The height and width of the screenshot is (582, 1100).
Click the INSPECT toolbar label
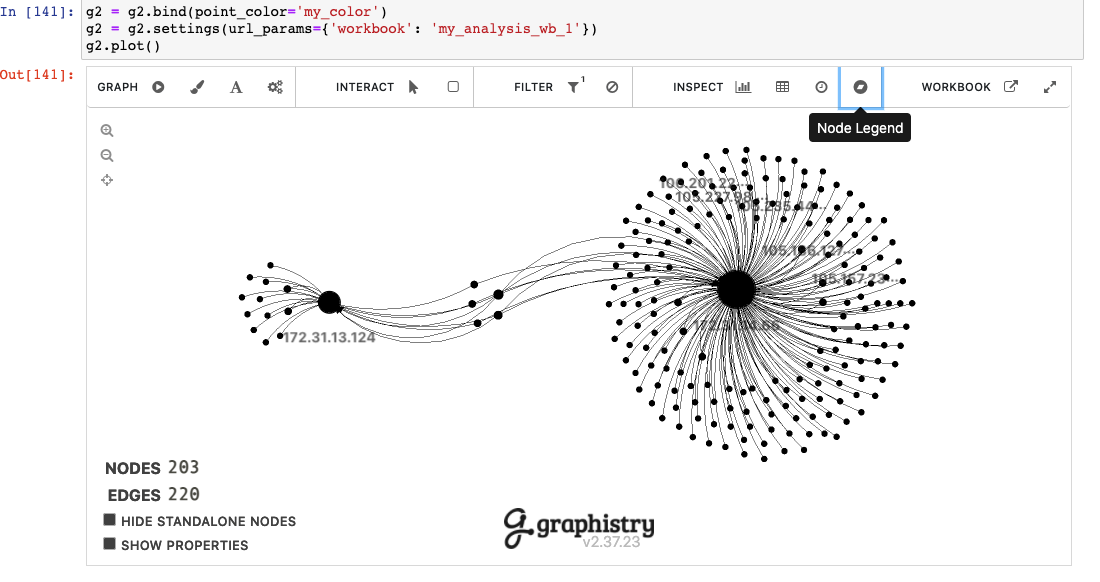(x=698, y=87)
